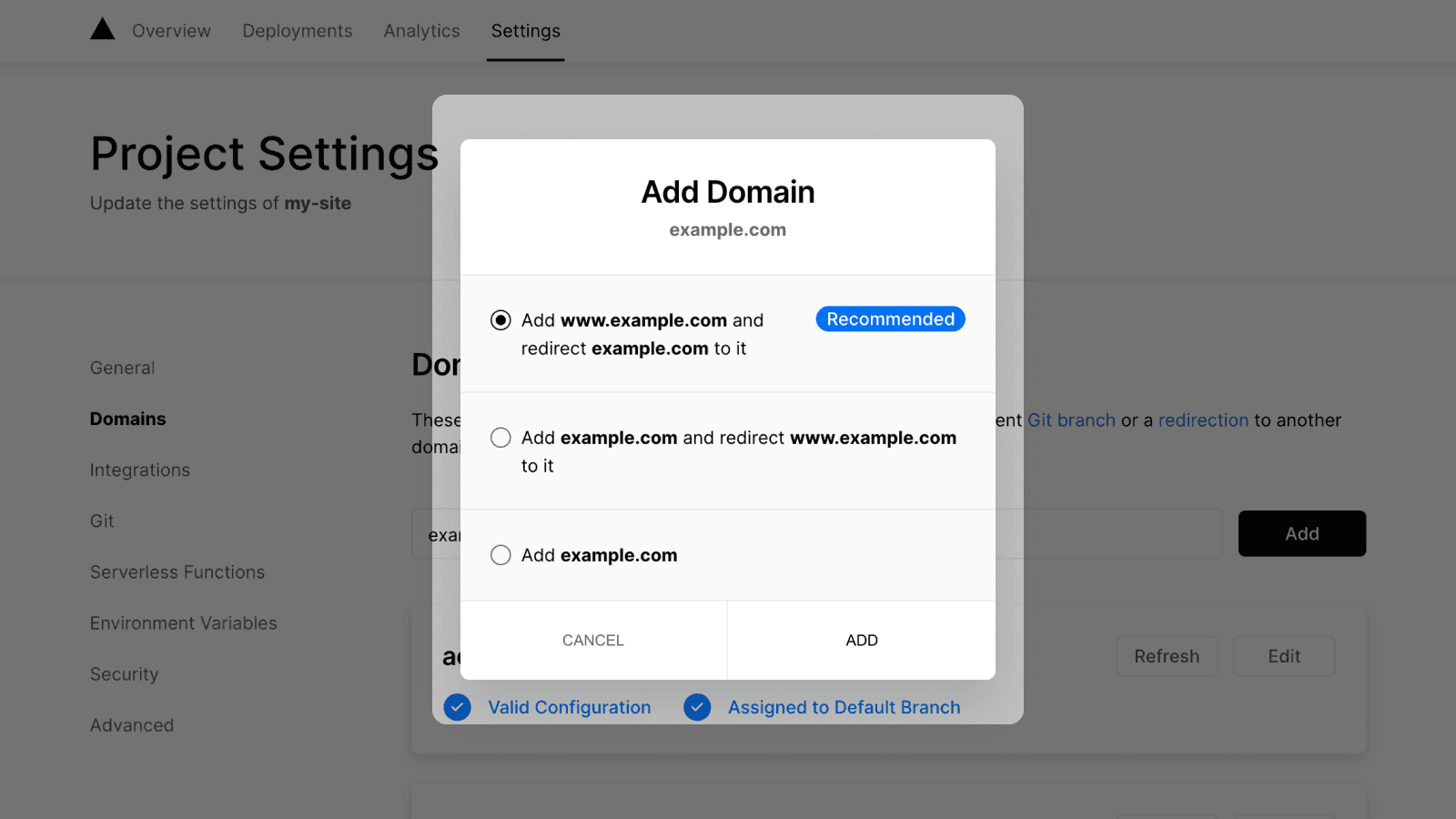
Task: Click the Vercel triangle logo
Action: [103, 30]
